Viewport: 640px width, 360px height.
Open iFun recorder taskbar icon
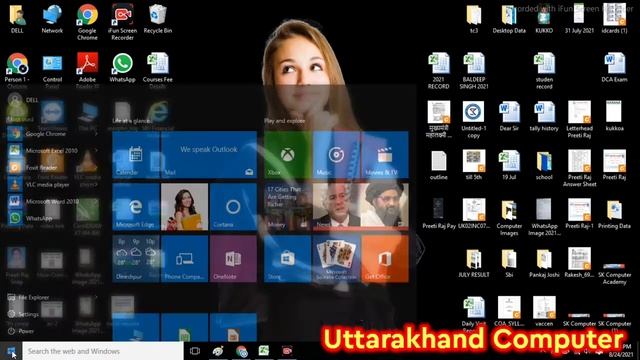click(x=287, y=351)
